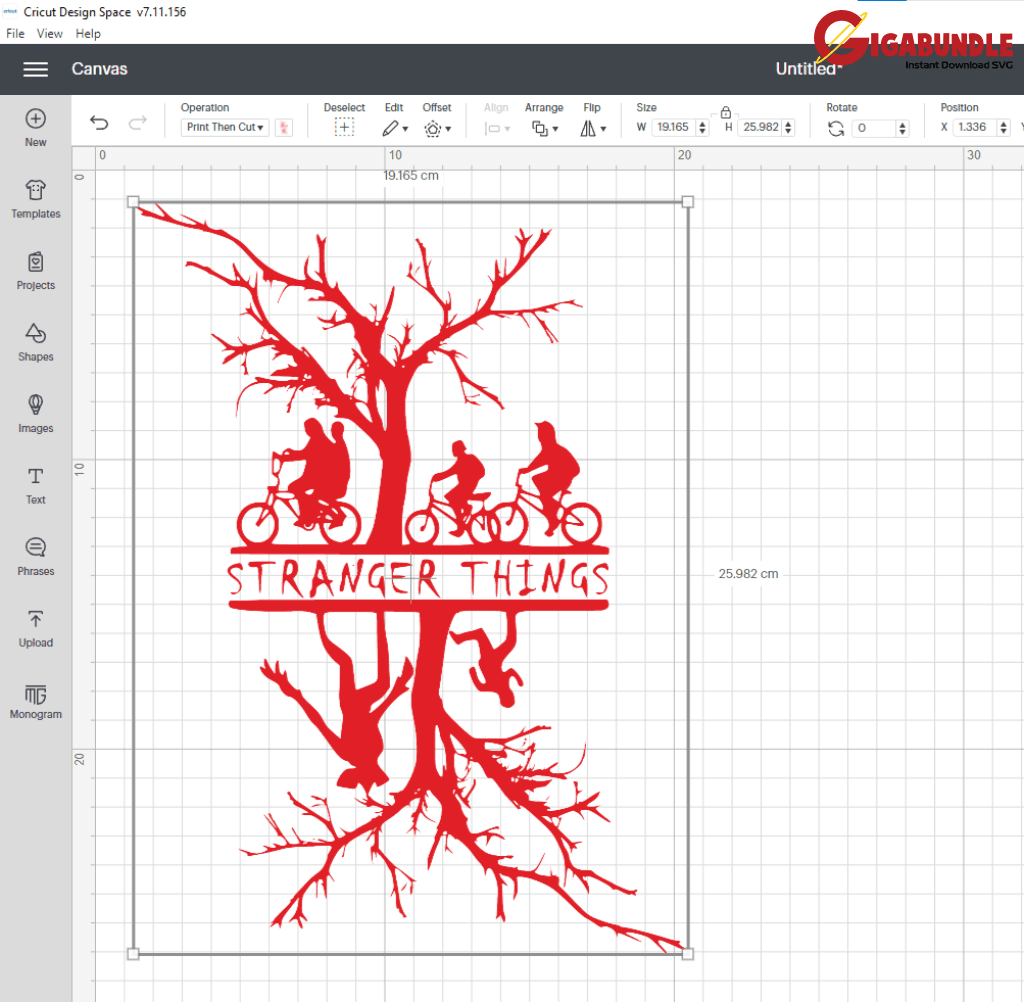Click the Width size input field
The image size is (1024, 1002).
(x=674, y=128)
